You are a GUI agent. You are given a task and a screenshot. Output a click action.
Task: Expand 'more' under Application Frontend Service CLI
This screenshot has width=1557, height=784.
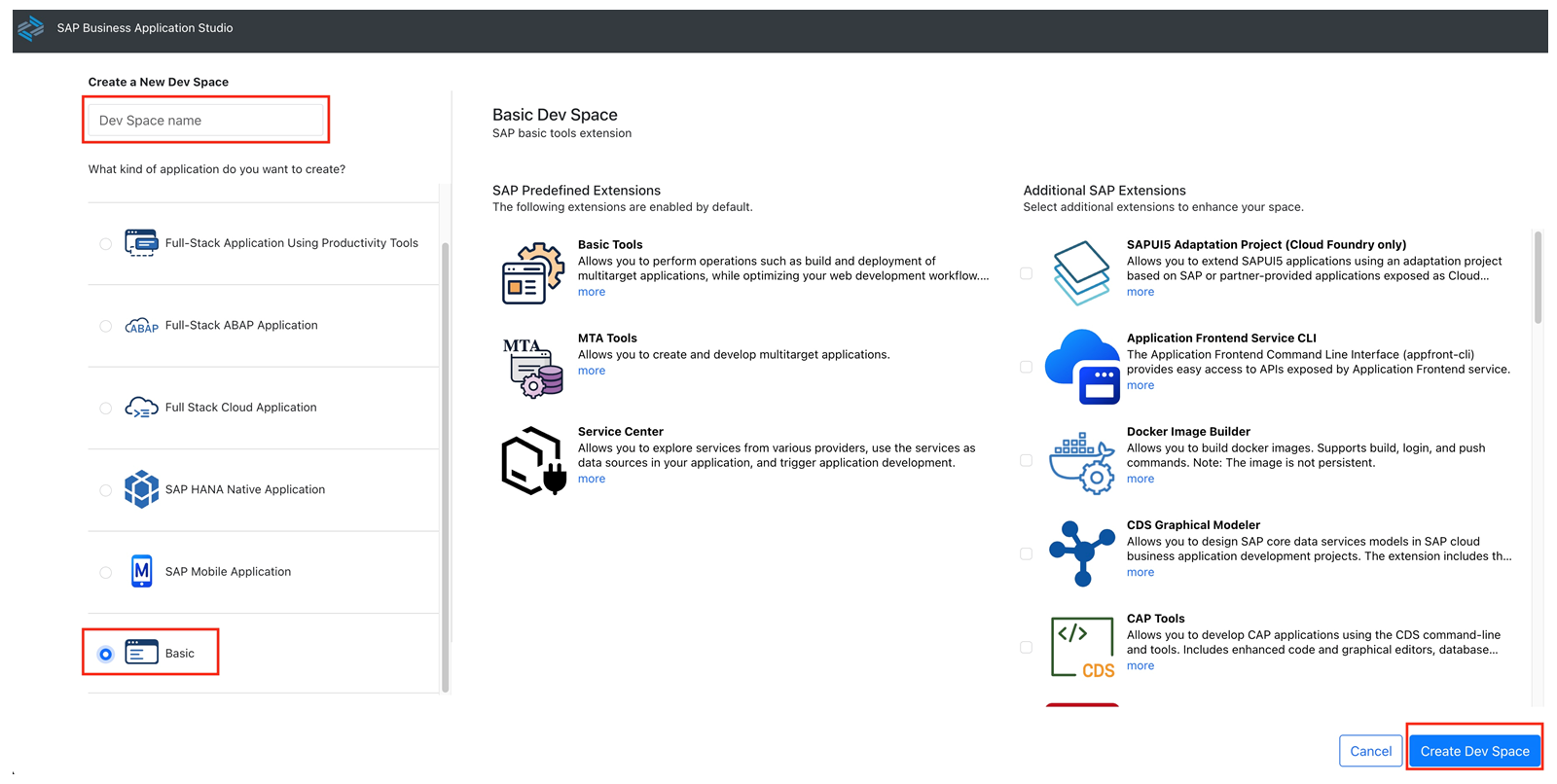coord(1141,385)
